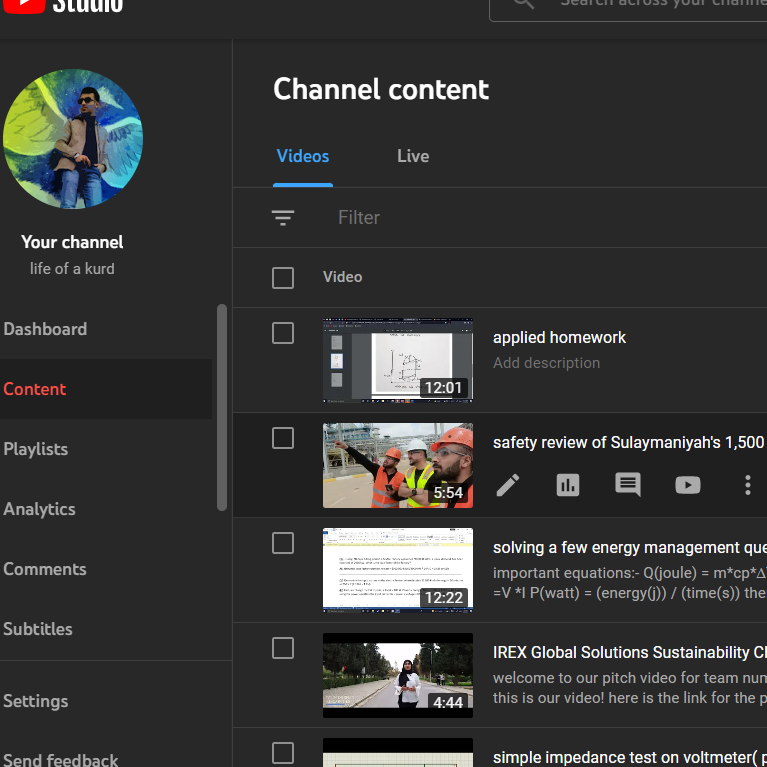Open Analytics in the sidebar
This screenshot has height=767, width=767.
tap(106, 509)
